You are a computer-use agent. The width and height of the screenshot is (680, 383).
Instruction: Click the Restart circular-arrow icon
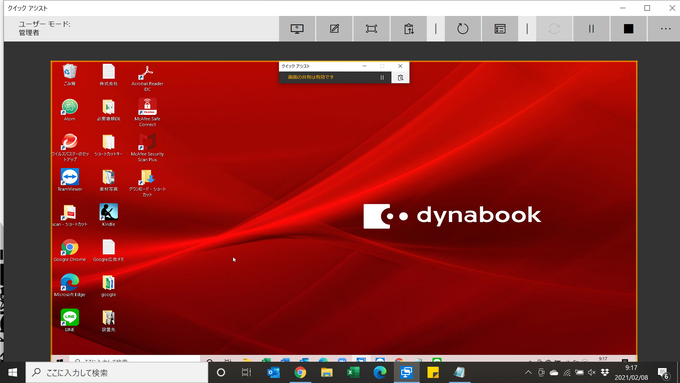pos(463,29)
